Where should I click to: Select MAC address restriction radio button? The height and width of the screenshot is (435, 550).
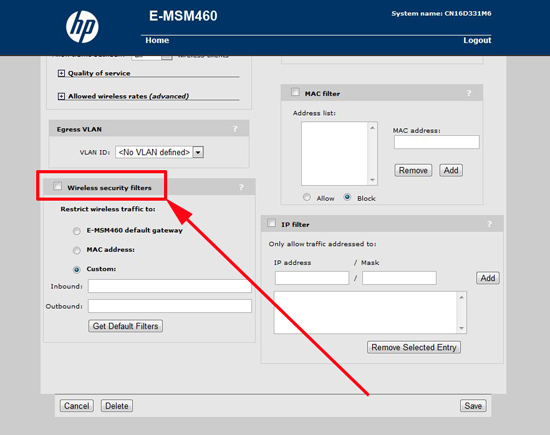point(76,250)
